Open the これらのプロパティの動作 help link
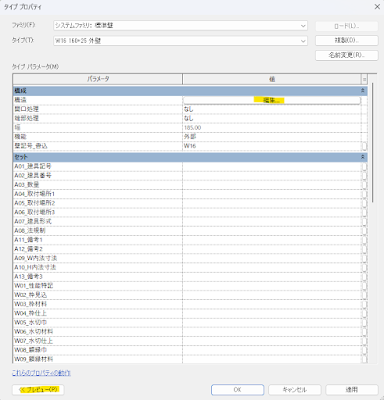This screenshot has width=384, height=400. [41, 373]
